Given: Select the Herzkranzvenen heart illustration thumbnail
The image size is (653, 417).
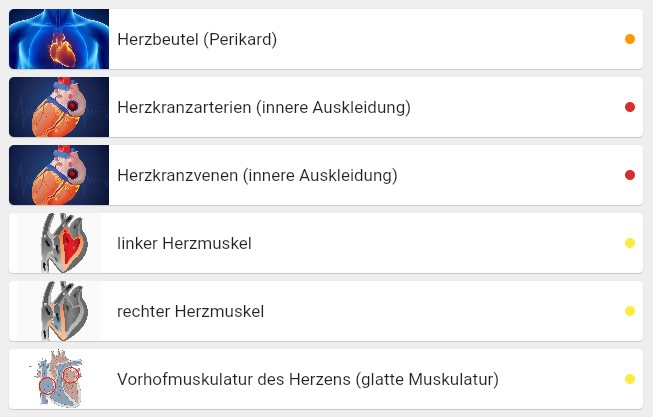Looking at the screenshot, I should click(x=59, y=175).
